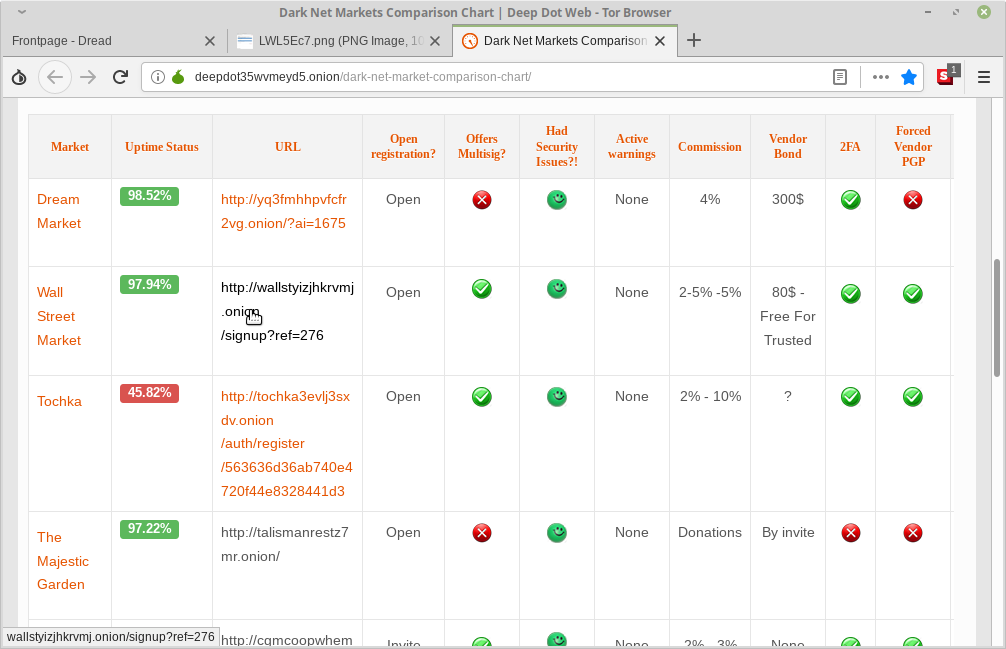Screen dimensions: 1006x649
Task: Follow the yq3fmhhpvfcfr2vg.onion URL link
Action: click(284, 211)
